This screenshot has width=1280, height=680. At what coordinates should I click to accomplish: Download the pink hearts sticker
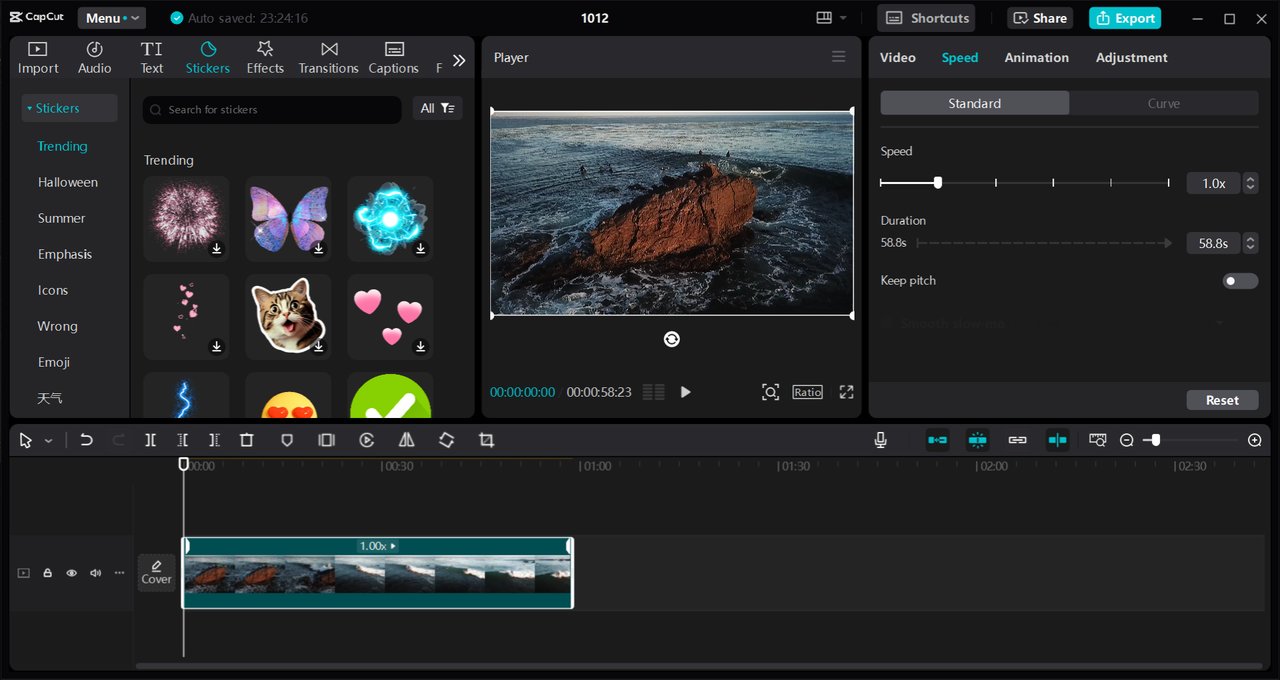click(x=421, y=347)
